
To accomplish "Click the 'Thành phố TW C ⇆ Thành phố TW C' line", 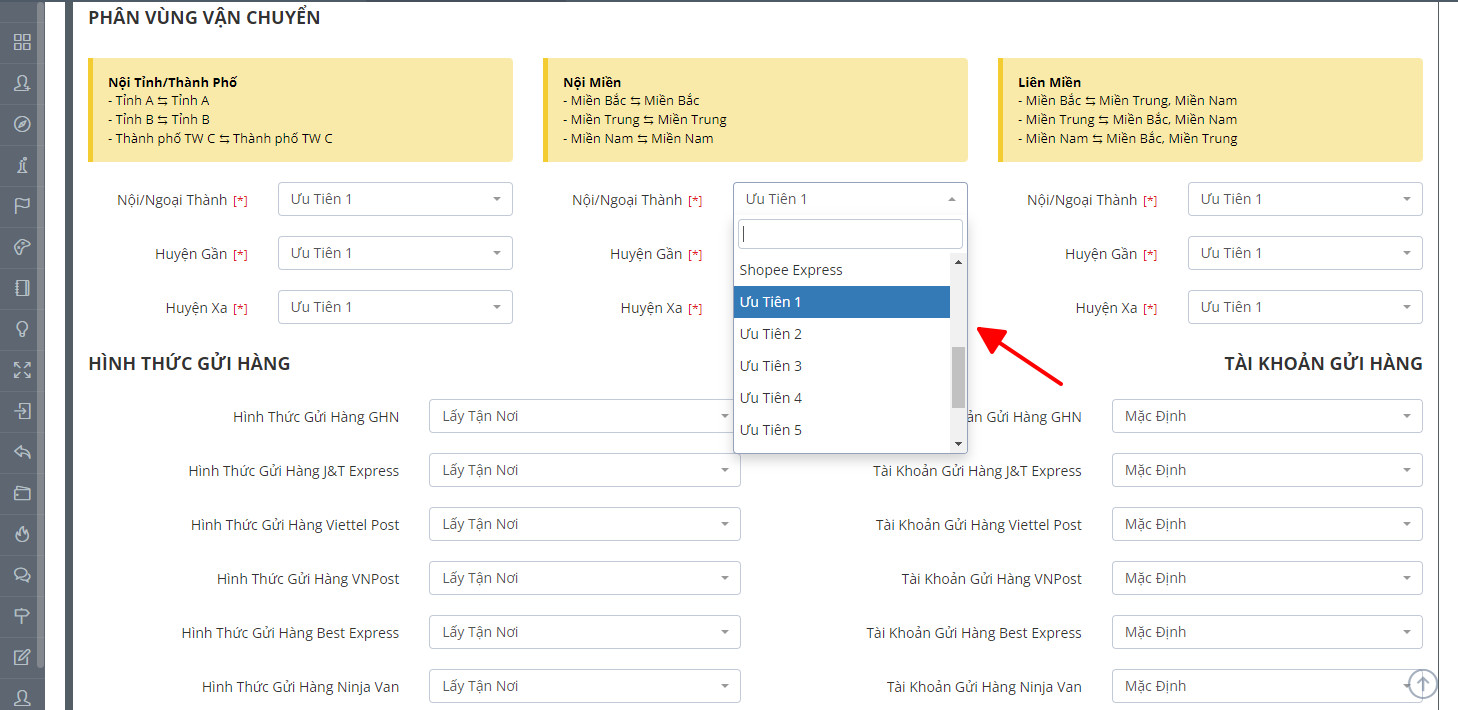I will (x=220, y=138).
